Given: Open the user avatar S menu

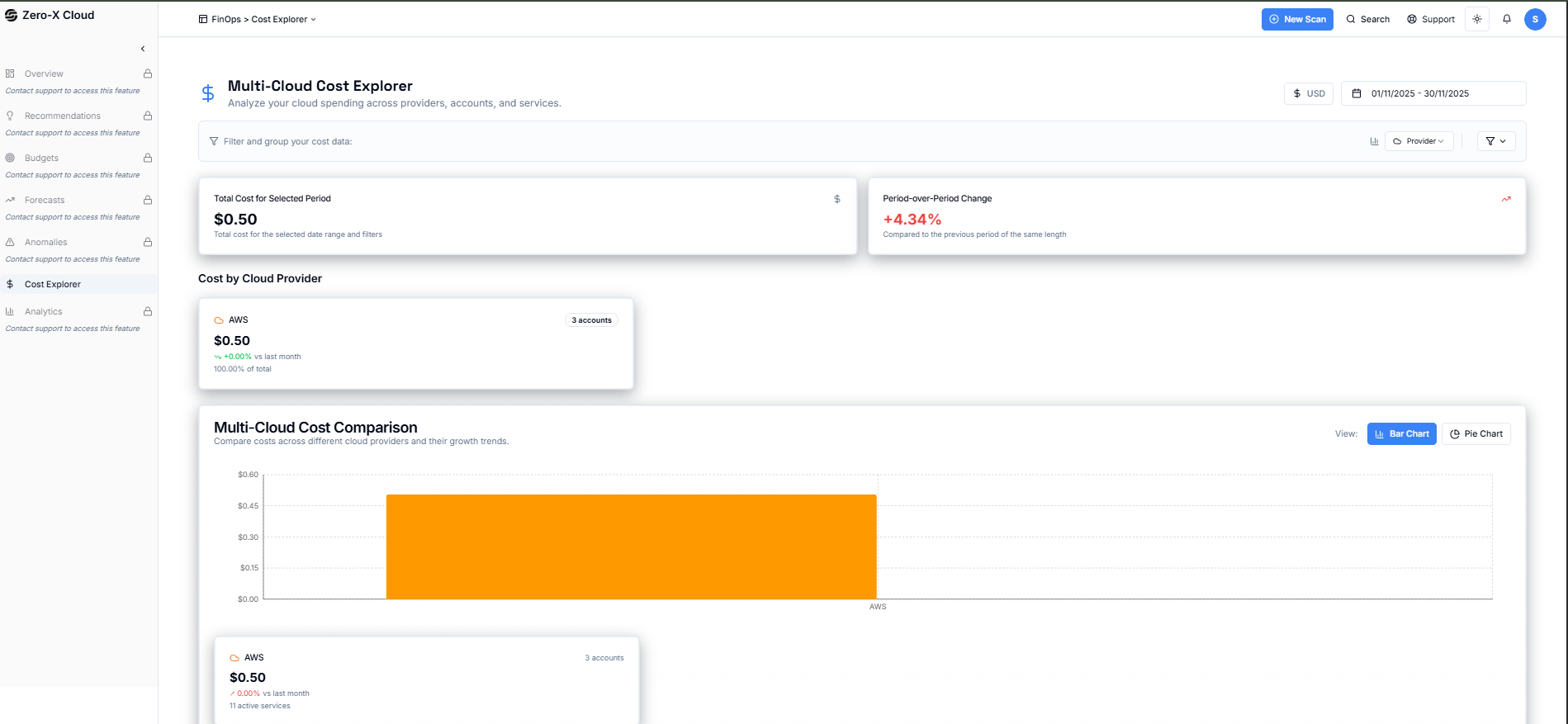Looking at the screenshot, I should 1535,19.
